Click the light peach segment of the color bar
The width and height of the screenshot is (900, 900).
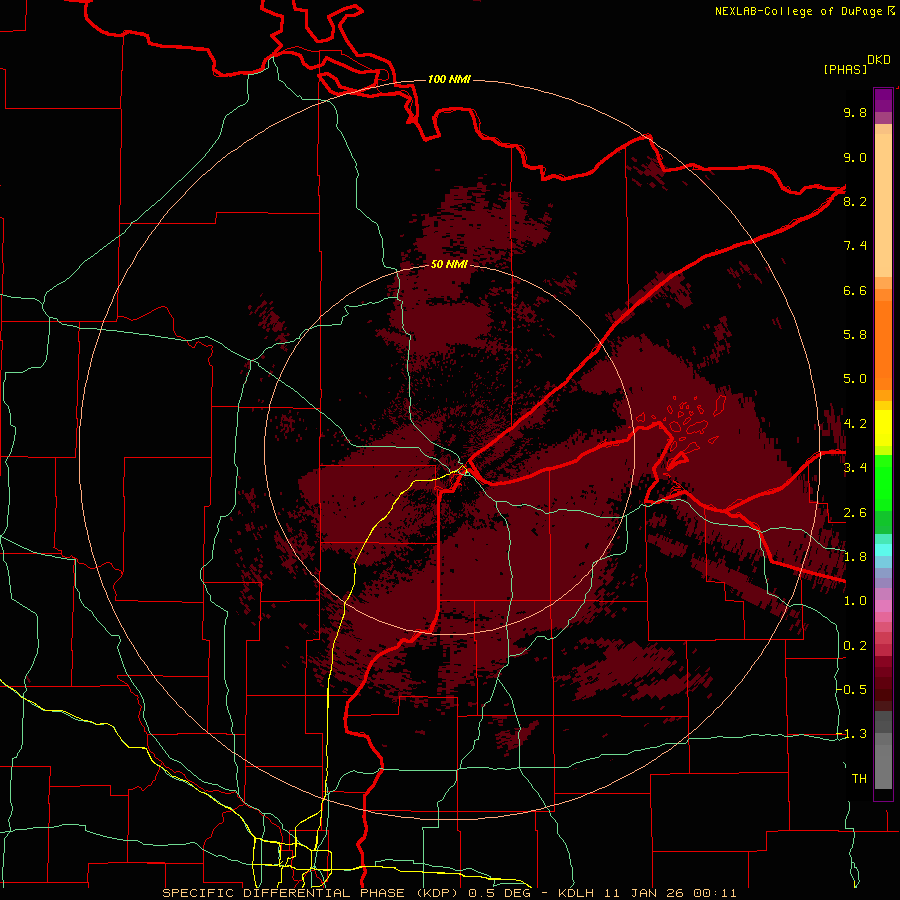(883, 205)
